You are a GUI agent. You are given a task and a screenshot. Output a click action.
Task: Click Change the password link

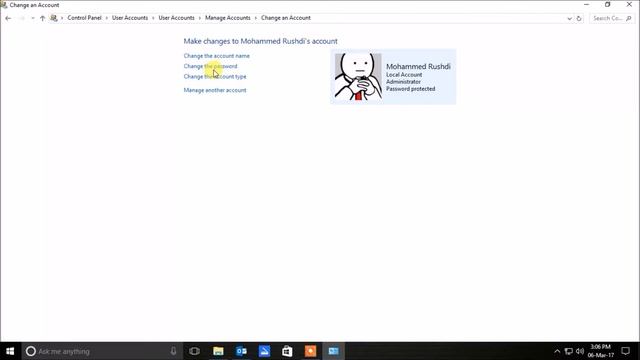210,66
